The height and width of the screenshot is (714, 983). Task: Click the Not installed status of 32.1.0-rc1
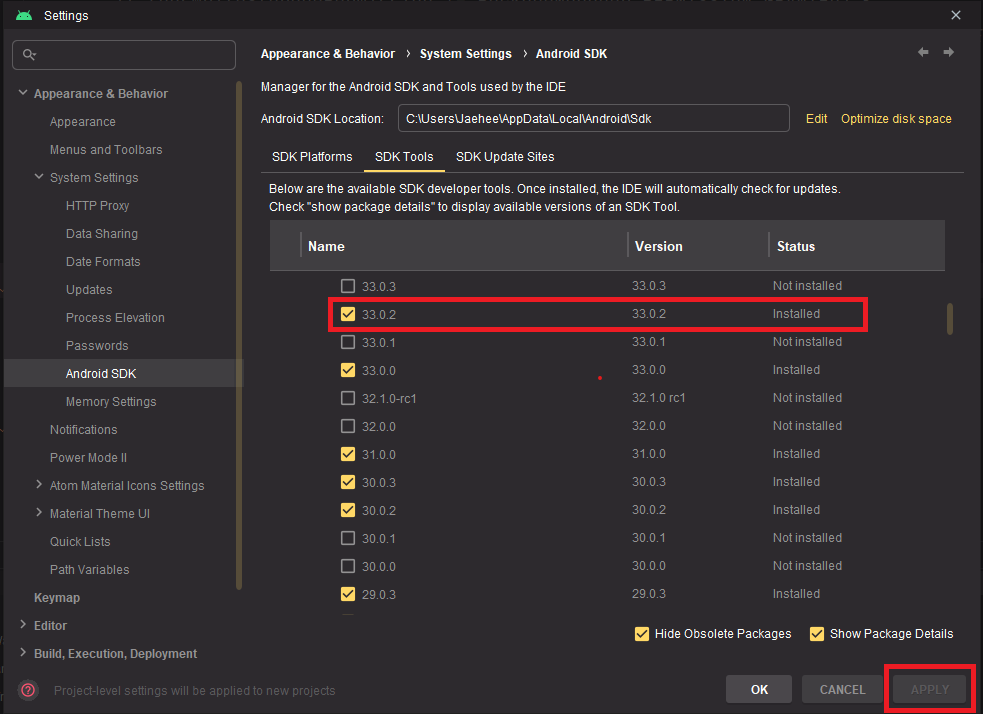tap(807, 398)
